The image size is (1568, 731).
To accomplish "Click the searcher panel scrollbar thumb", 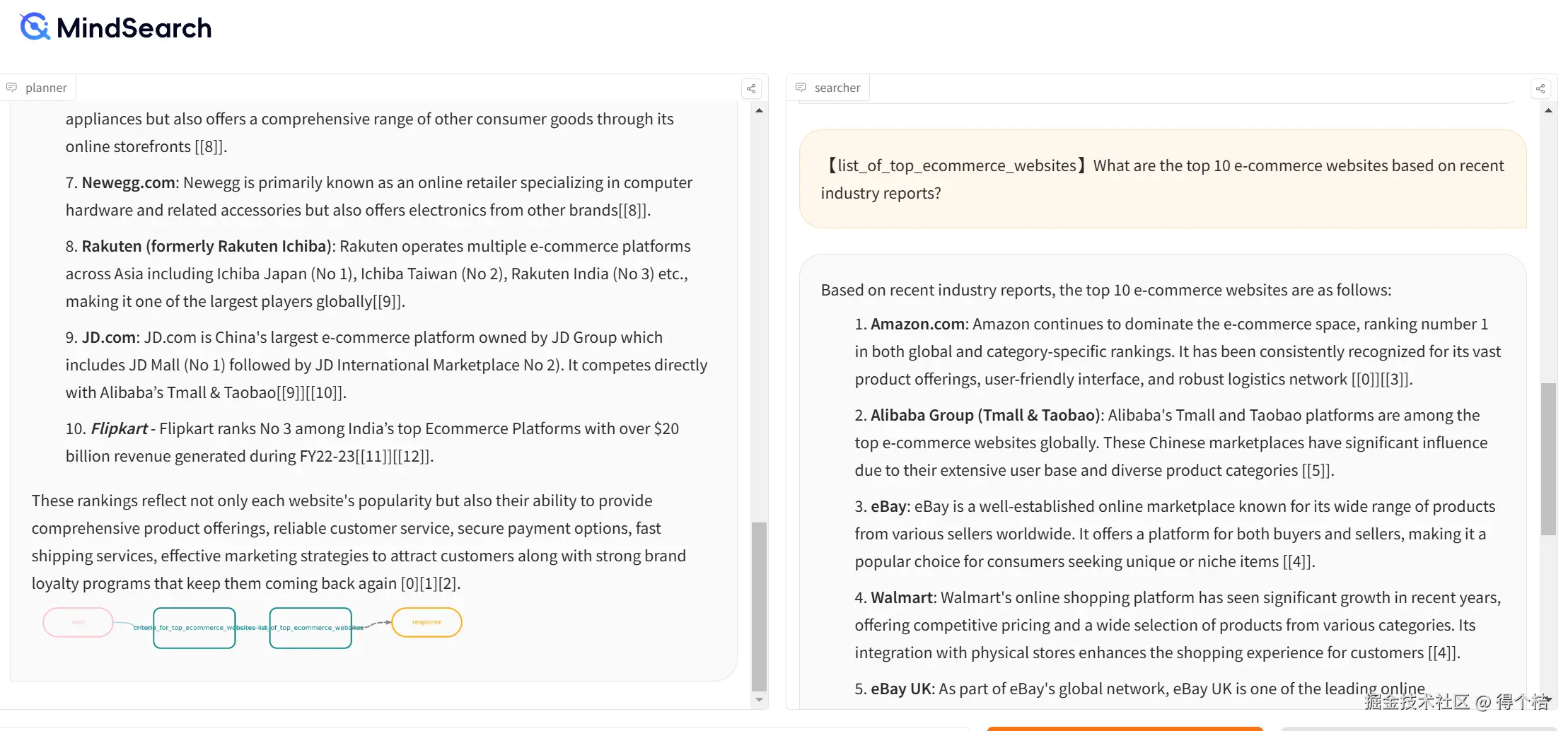I will [x=1548, y=458].
